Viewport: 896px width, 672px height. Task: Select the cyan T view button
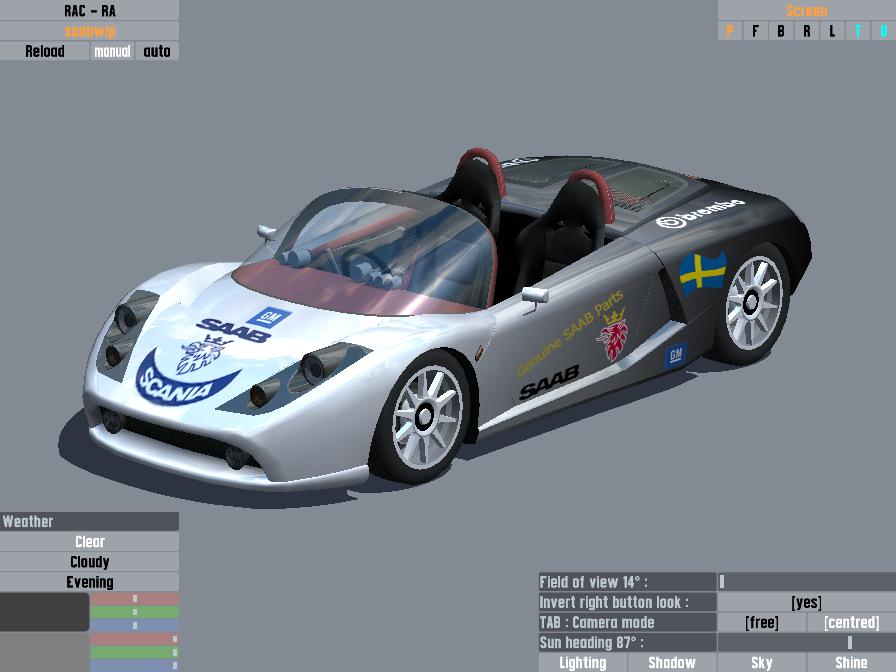click(857, 31)
